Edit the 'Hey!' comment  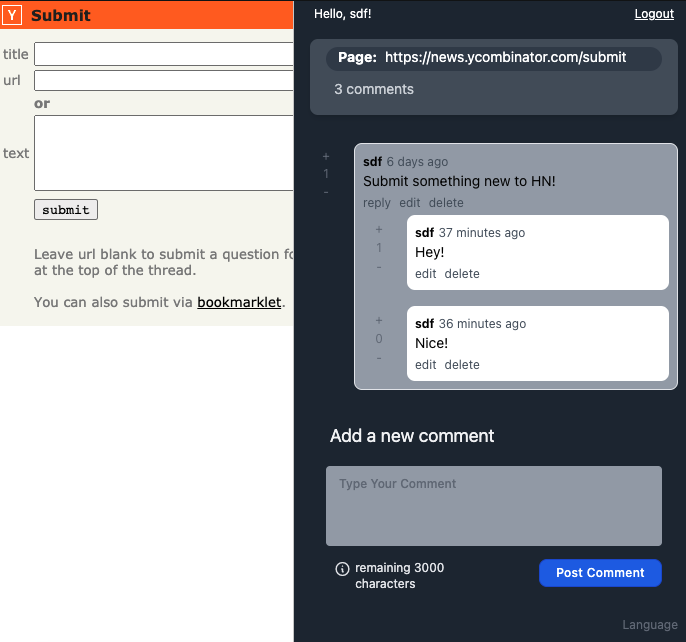426,274
